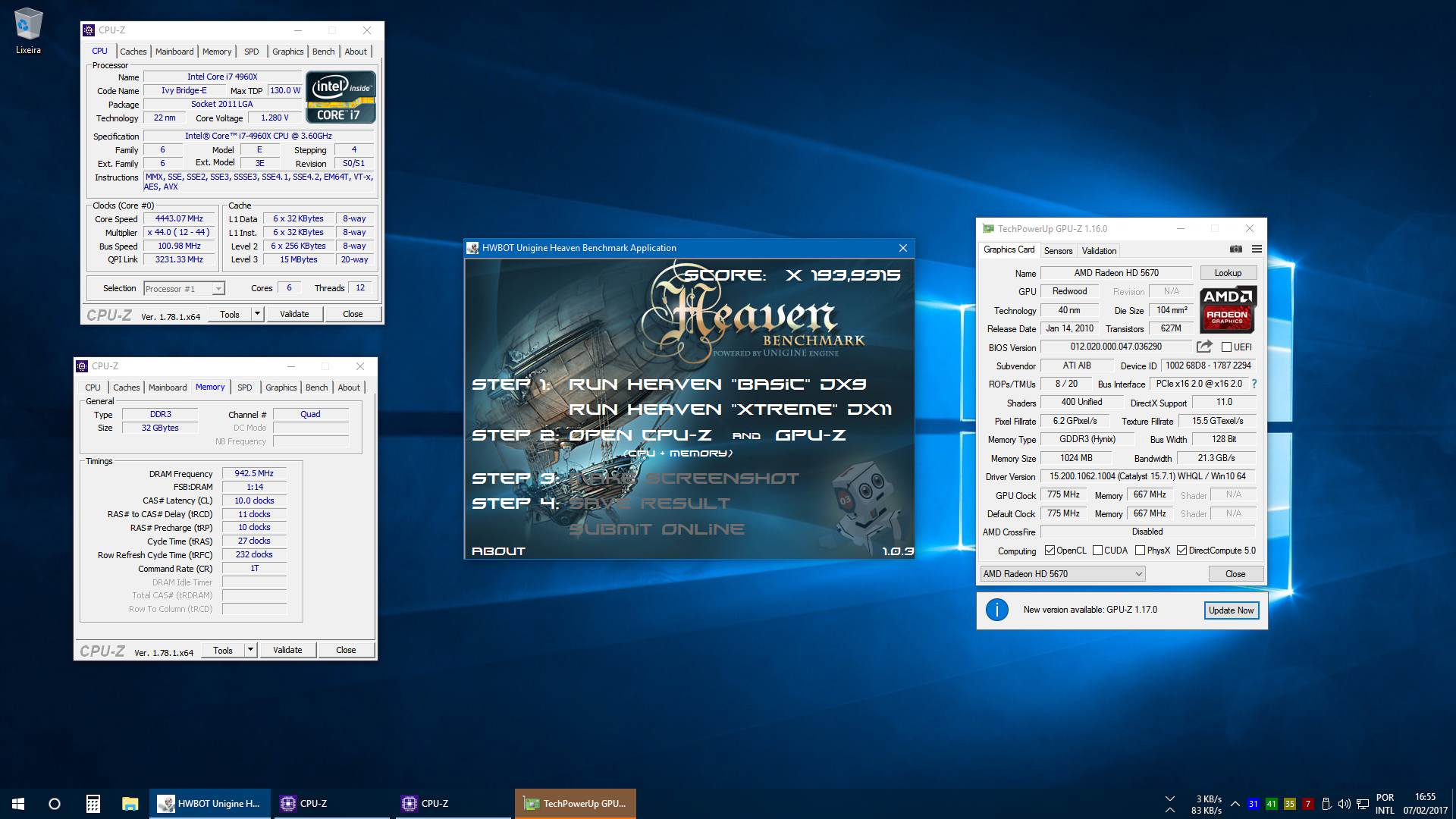
Task: Open the AMD Radeon HD 5670 GPU selector dropdown
Action: tap(1062, 574)
